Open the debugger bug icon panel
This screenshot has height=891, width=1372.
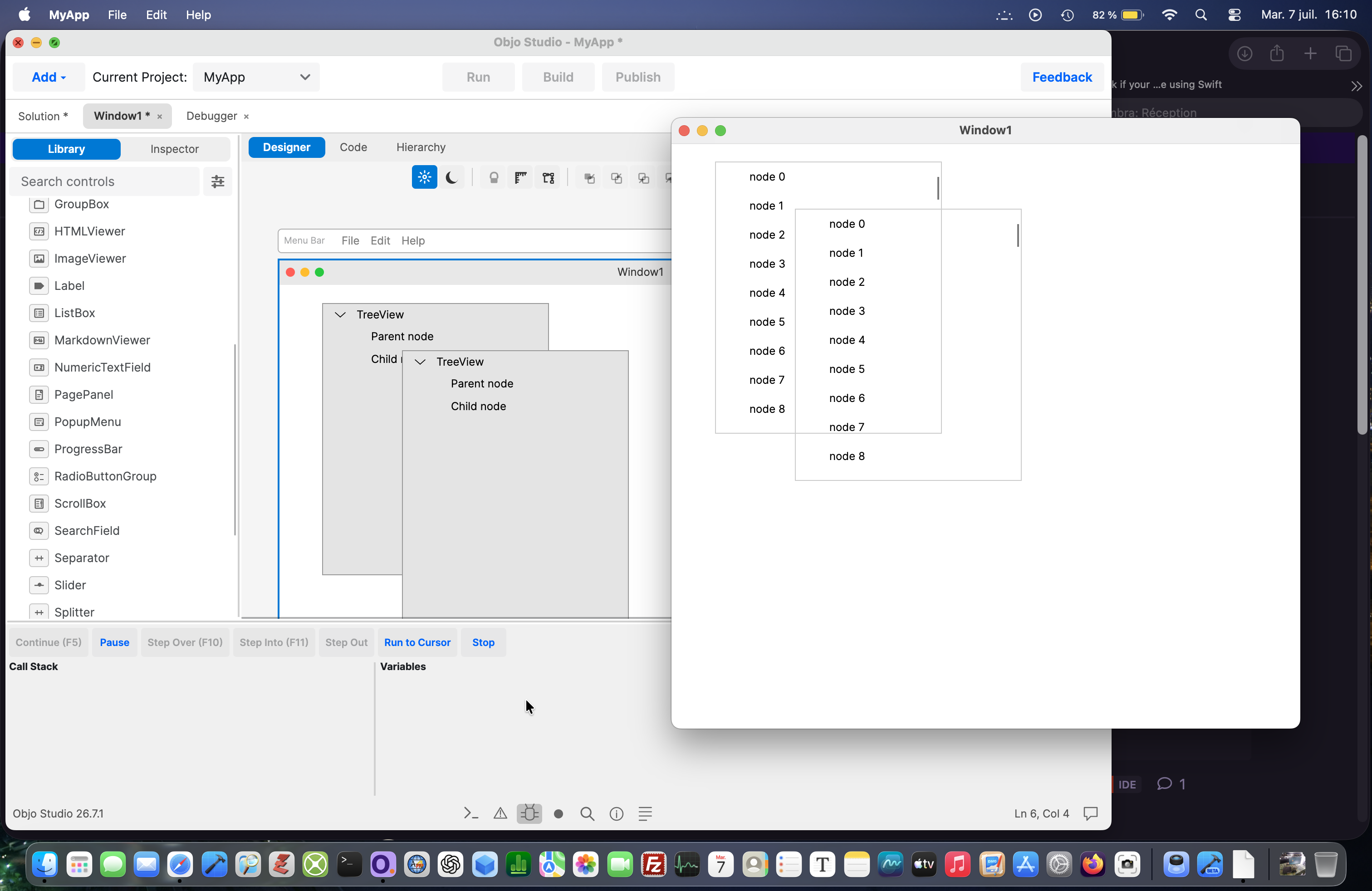[x=529, y=813]
